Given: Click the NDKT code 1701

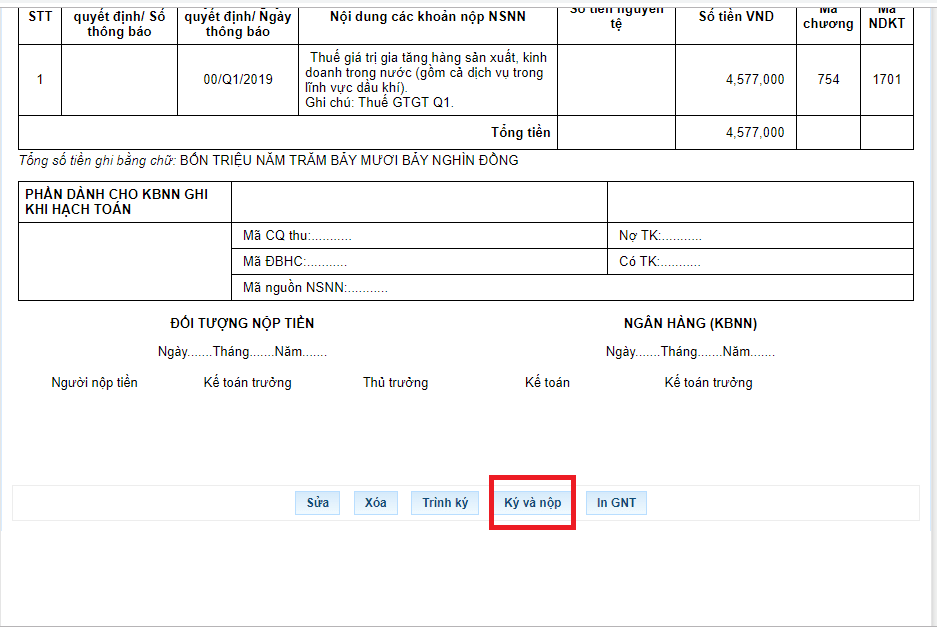Looking at the screenshot, I should tap(886, 80).
